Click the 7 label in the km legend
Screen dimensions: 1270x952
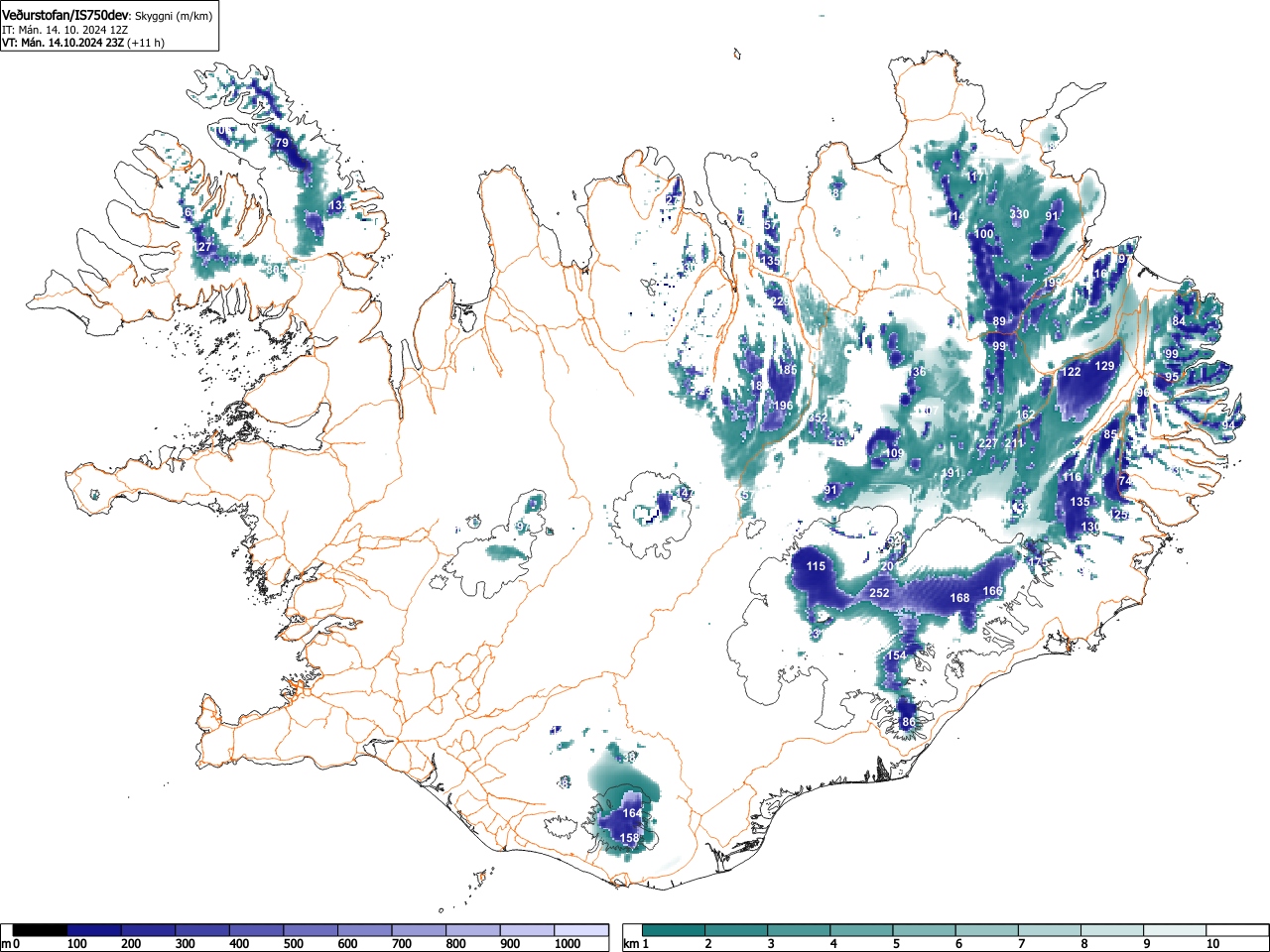(1021, 944)
